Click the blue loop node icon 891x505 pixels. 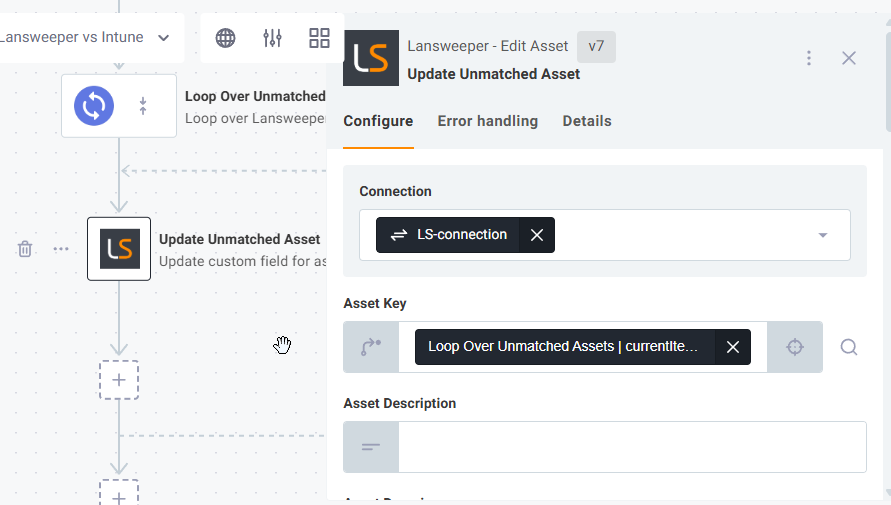(x=94, y=105)
